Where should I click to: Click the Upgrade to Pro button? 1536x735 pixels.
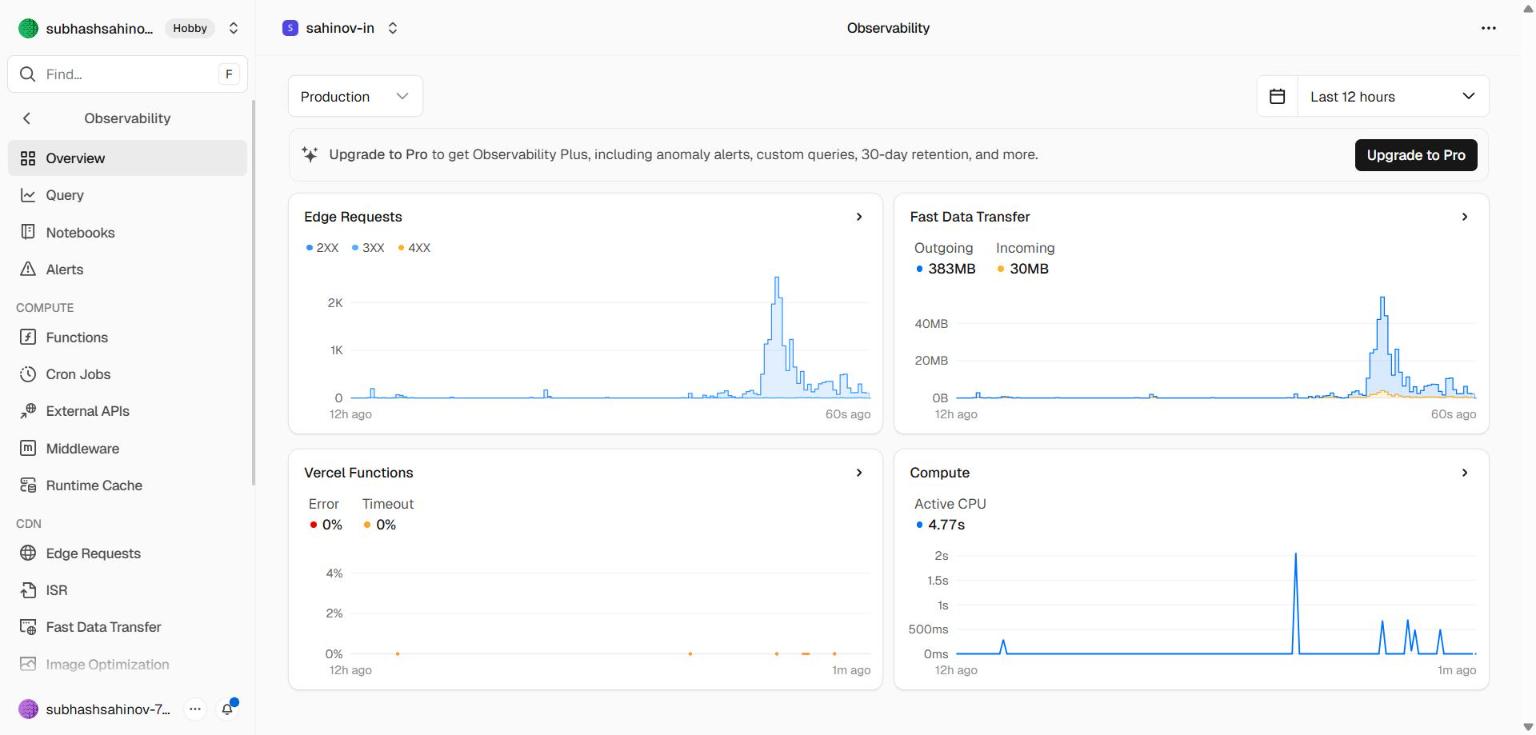click(x=1416, y=155)
